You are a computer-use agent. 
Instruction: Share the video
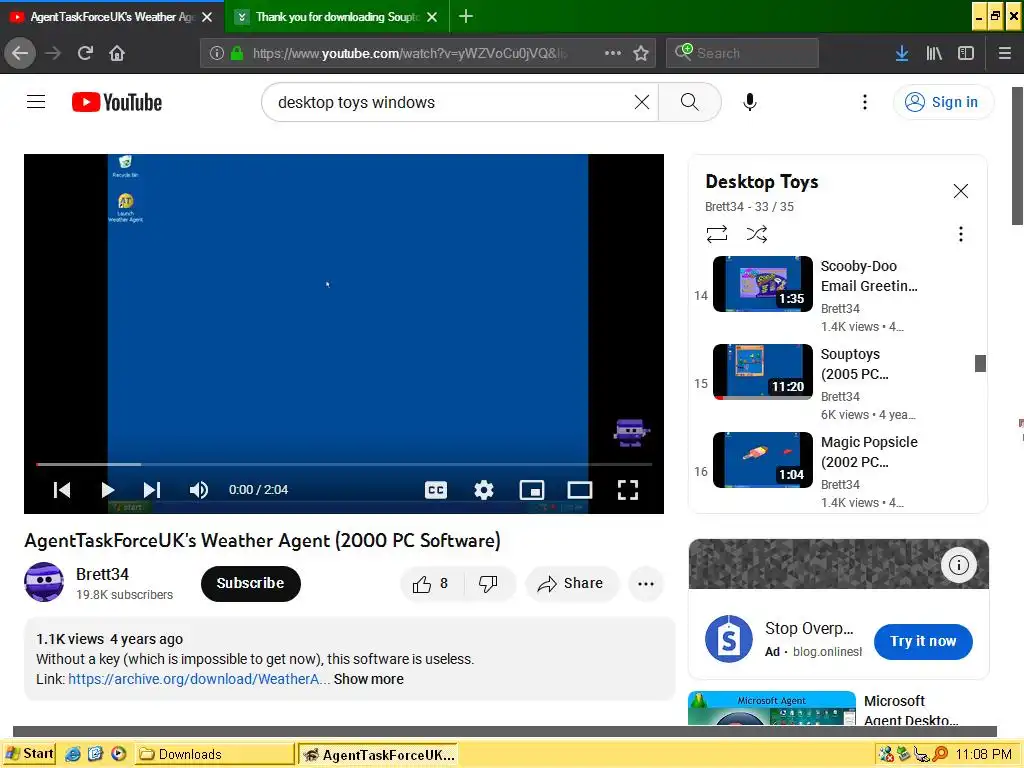(571, 583)
